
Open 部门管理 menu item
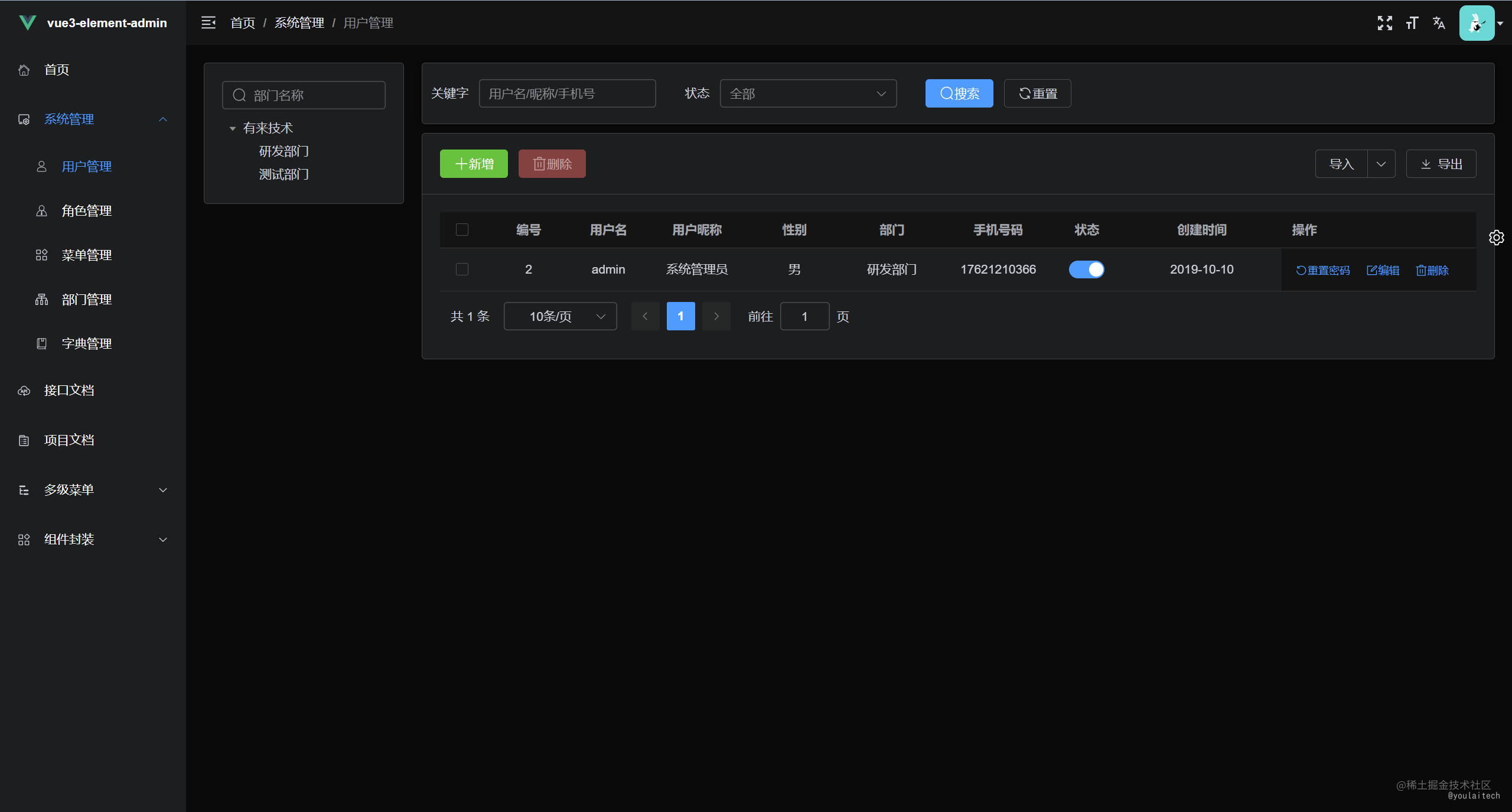pyautogui.click(x=86, y=300)
